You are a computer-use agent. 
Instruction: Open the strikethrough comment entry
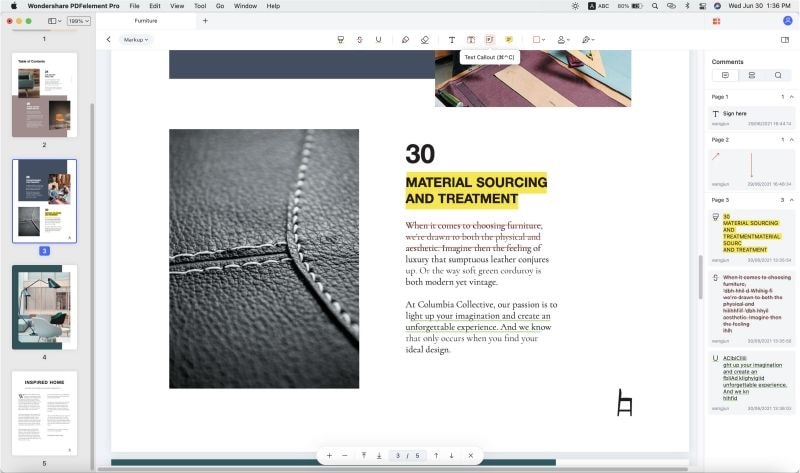click(751, 308)
